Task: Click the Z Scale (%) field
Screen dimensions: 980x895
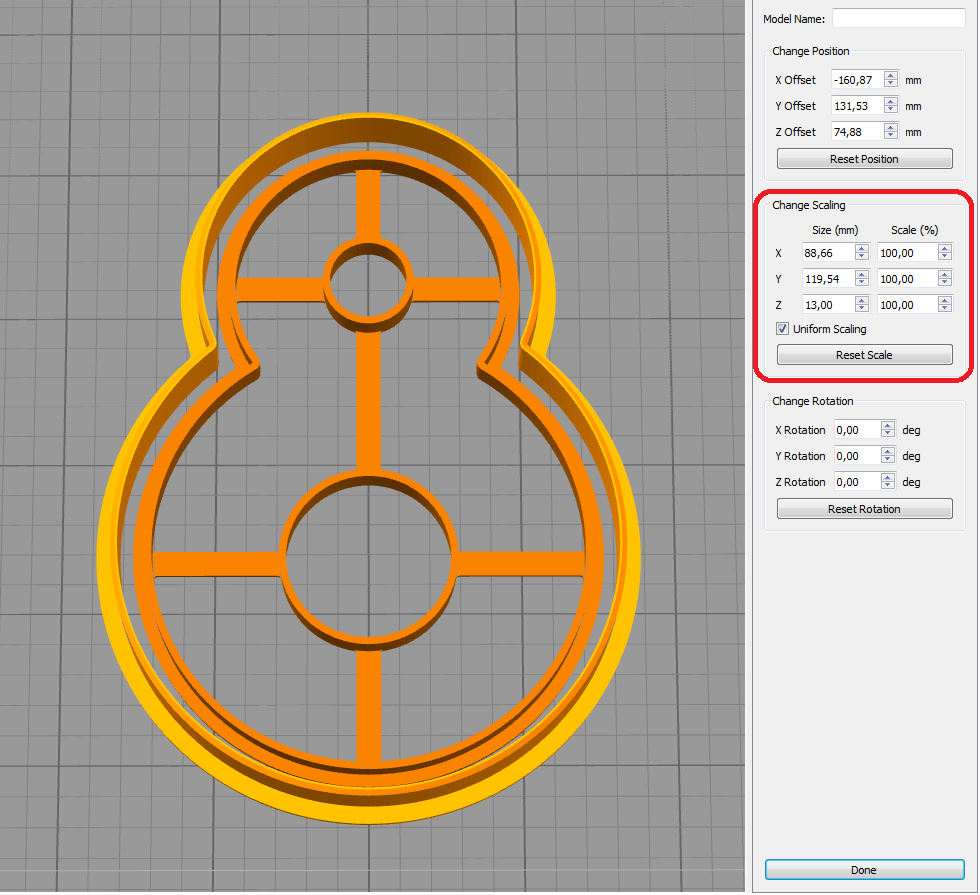Action: (x=907, y=304)
